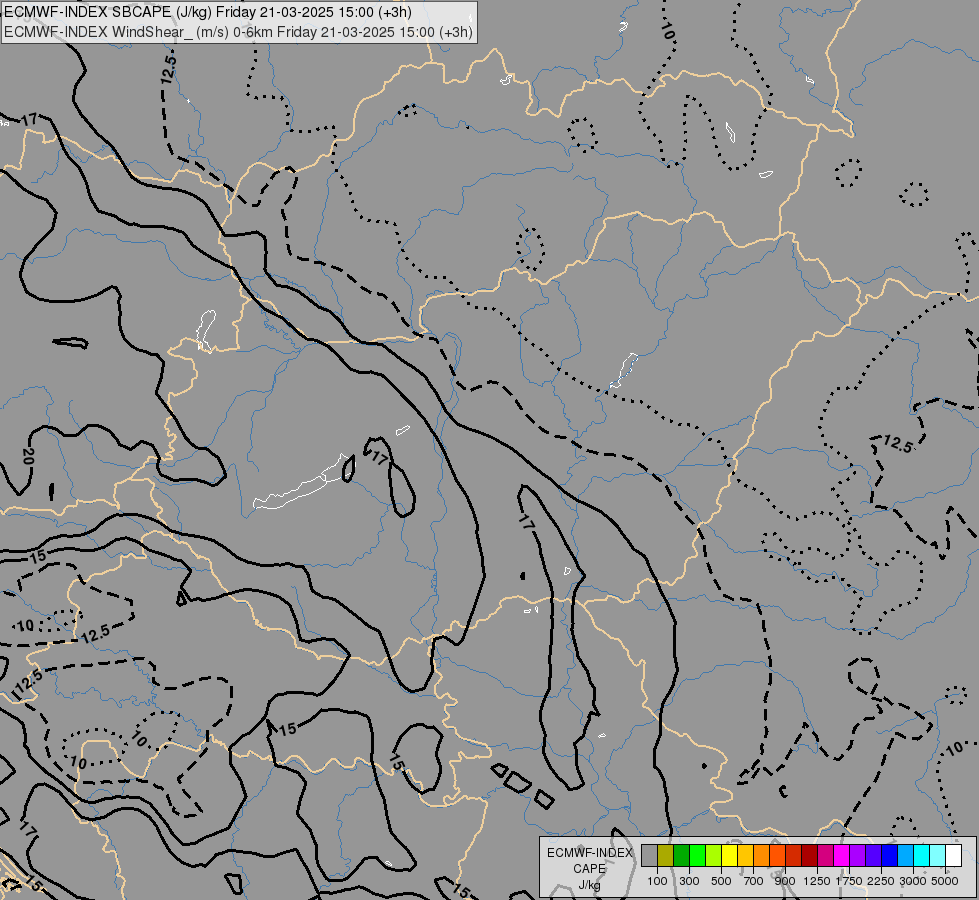Screen dimensions: 979x900
Task: Click the dark maroon-red legend swatch
Action: click(810, 856)
